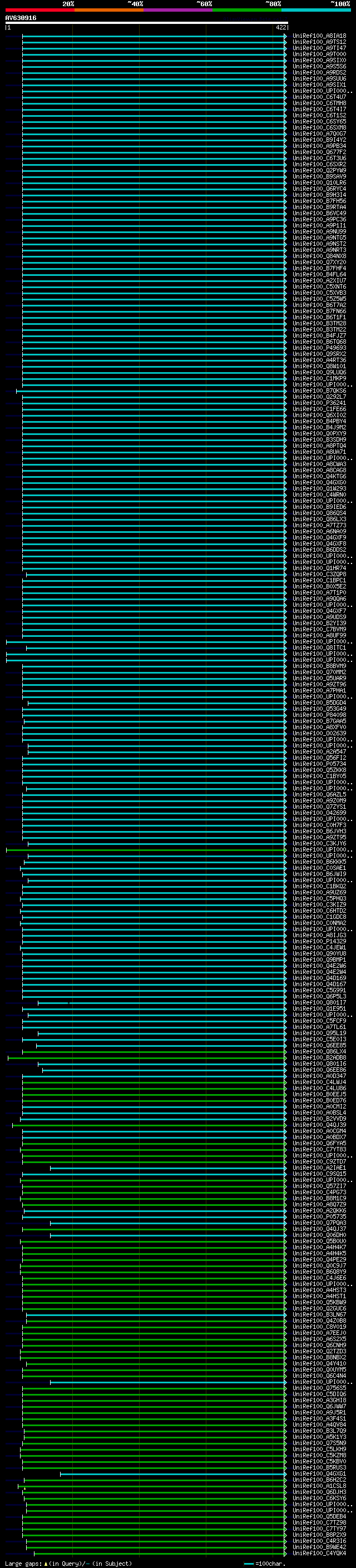The width and height of the screenshot is (356, 1568).
Task: Select hit label UniRef100_A3GHI8
Action: coord(319,1400)
